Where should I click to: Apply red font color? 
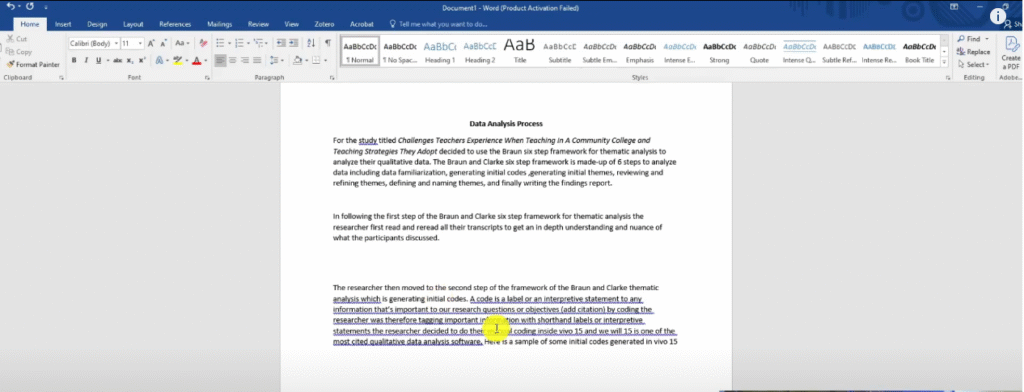click(196, 60)
